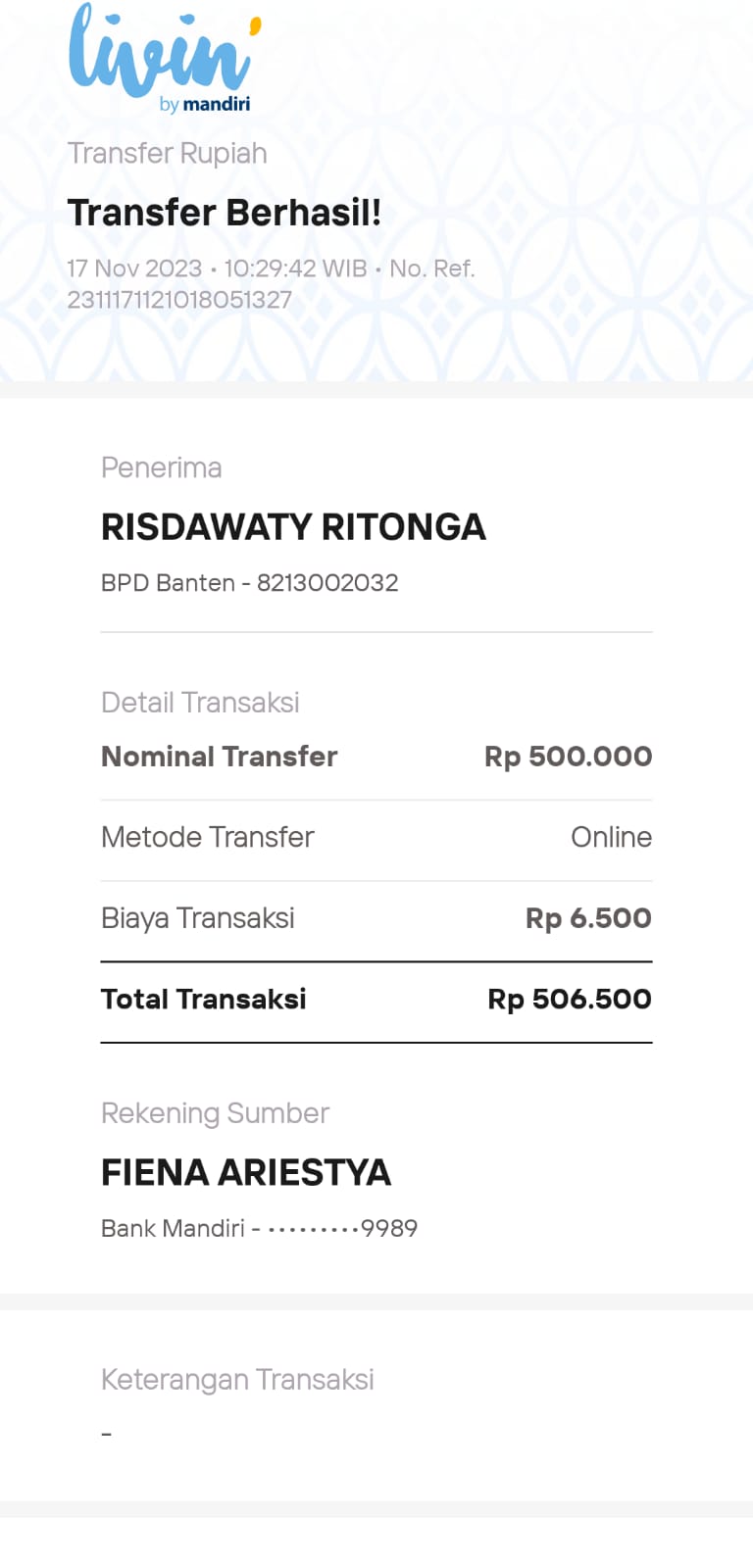Click the Livin' by Mandiri logo
753x1568 pixels.
pos(164,59)
